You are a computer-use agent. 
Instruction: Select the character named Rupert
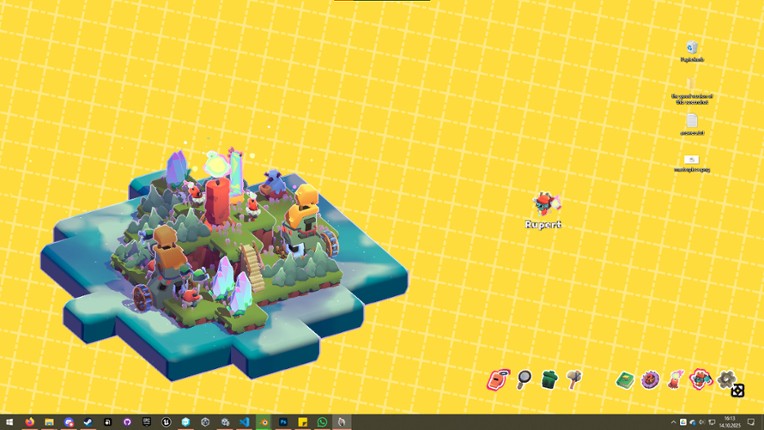544,210
